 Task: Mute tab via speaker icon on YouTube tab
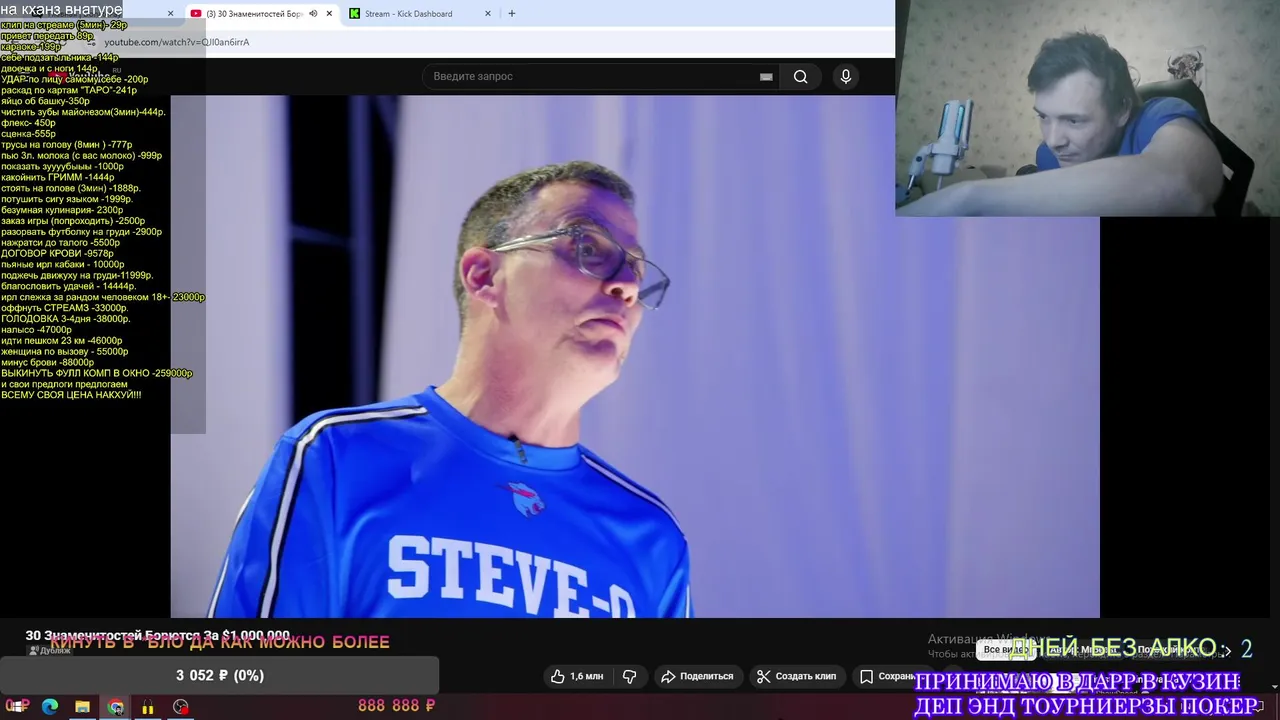[313, 14]
